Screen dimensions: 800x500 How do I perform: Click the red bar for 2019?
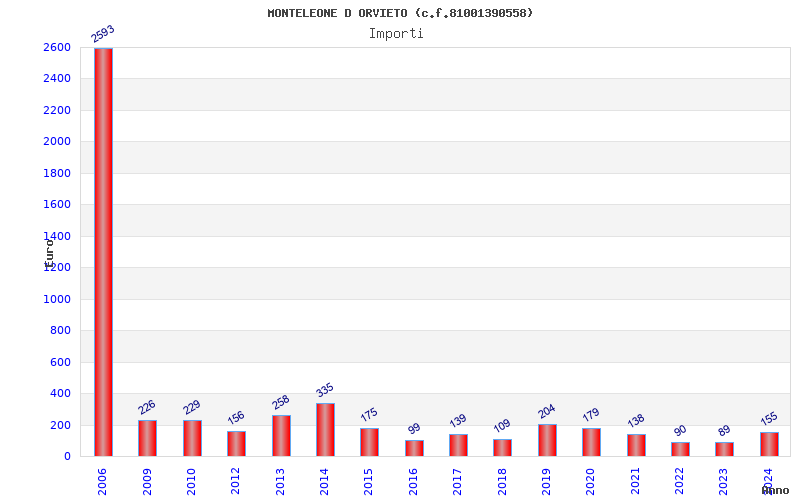pos(547,440)
